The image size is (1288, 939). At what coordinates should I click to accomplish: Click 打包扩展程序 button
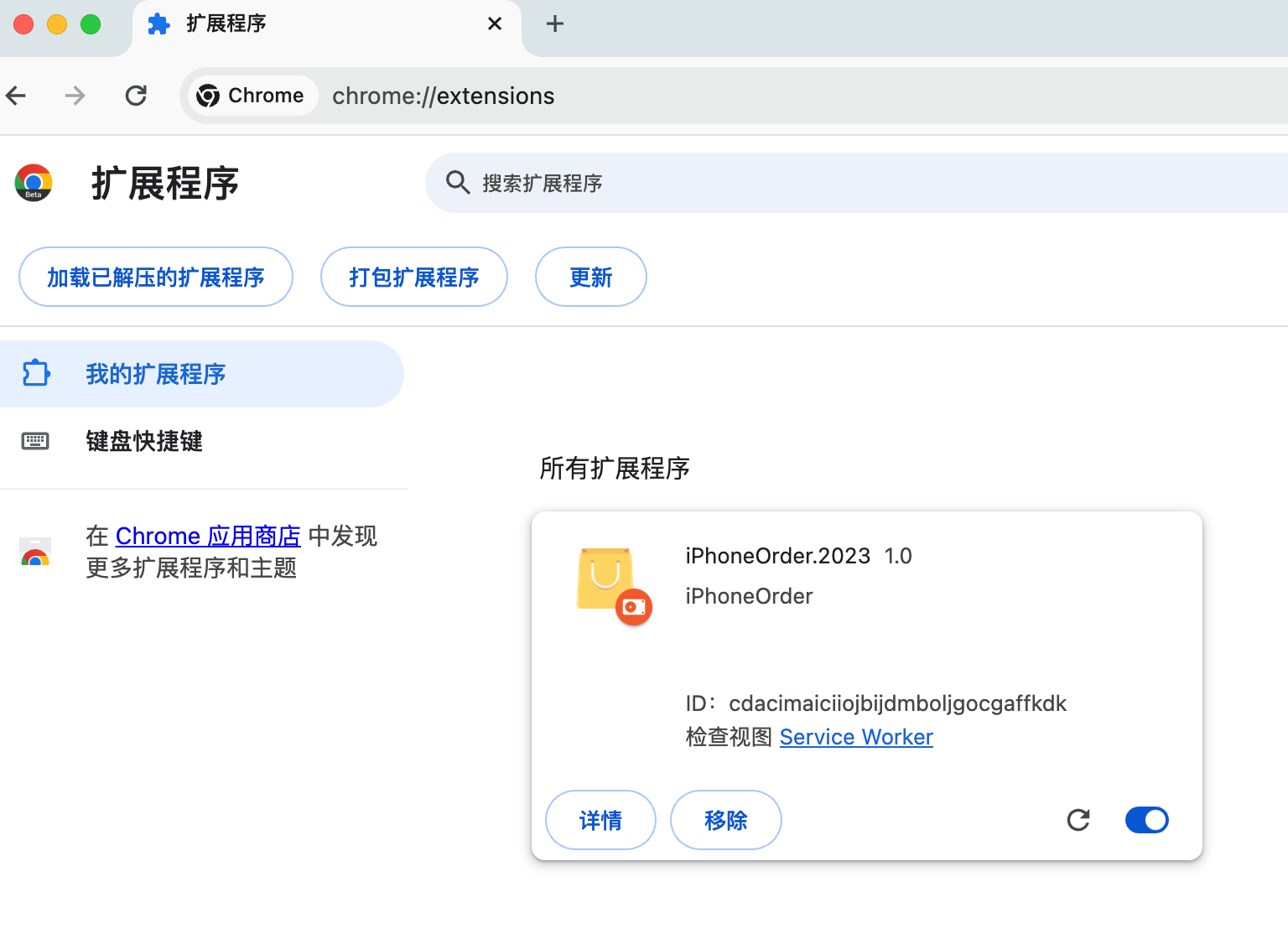pyautogui.click(x=414, y=277)
